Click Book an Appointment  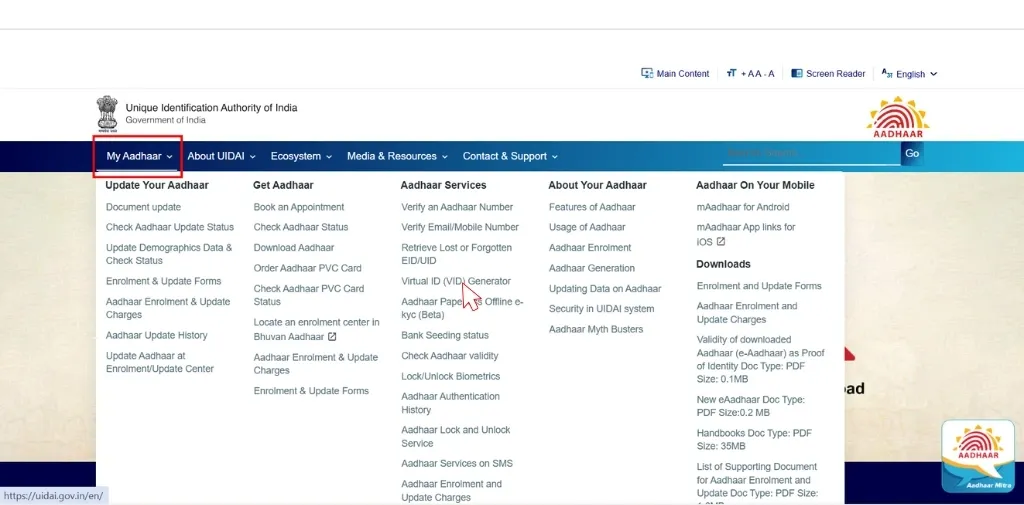299,207
